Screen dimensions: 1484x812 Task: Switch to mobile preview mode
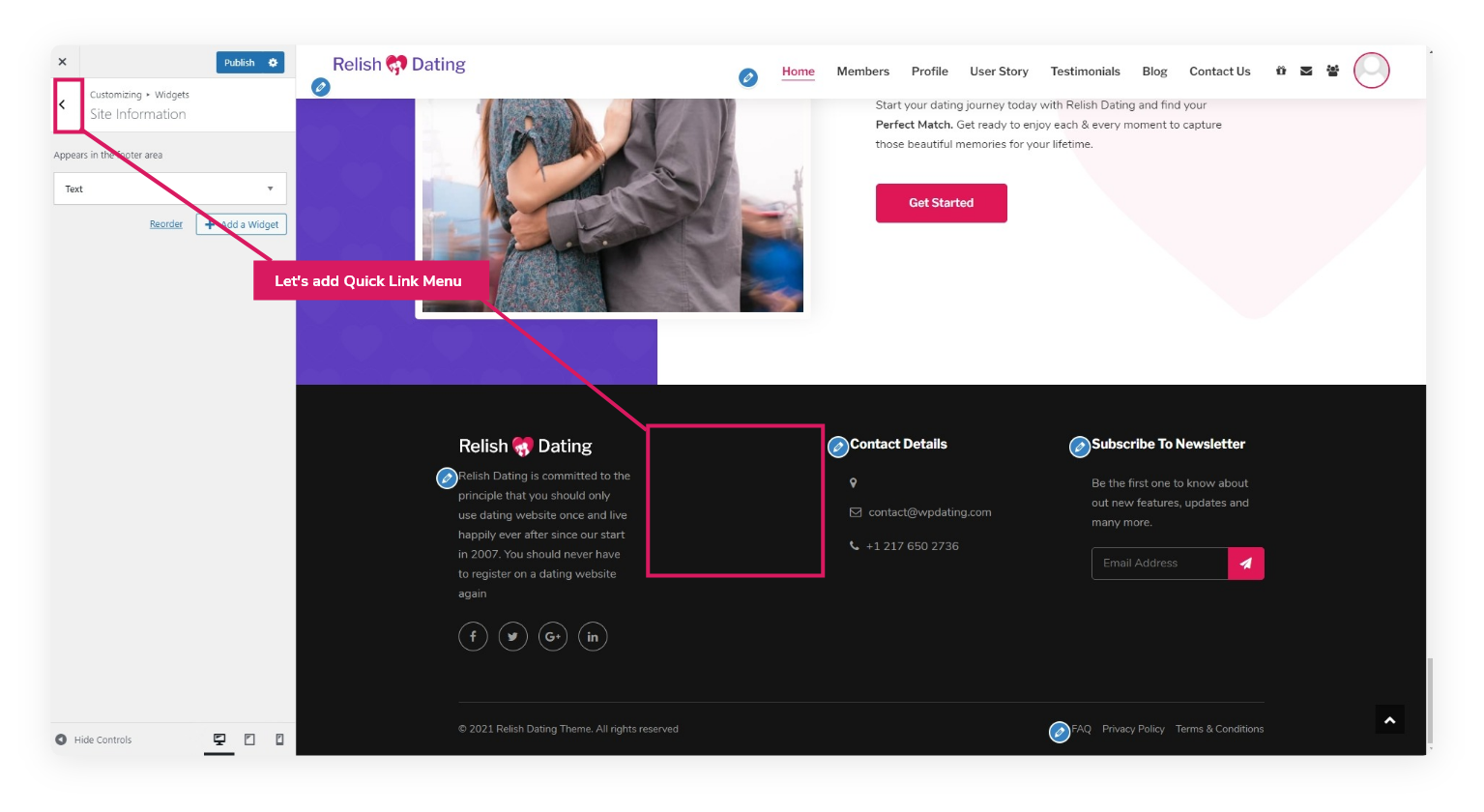(279, 739)
